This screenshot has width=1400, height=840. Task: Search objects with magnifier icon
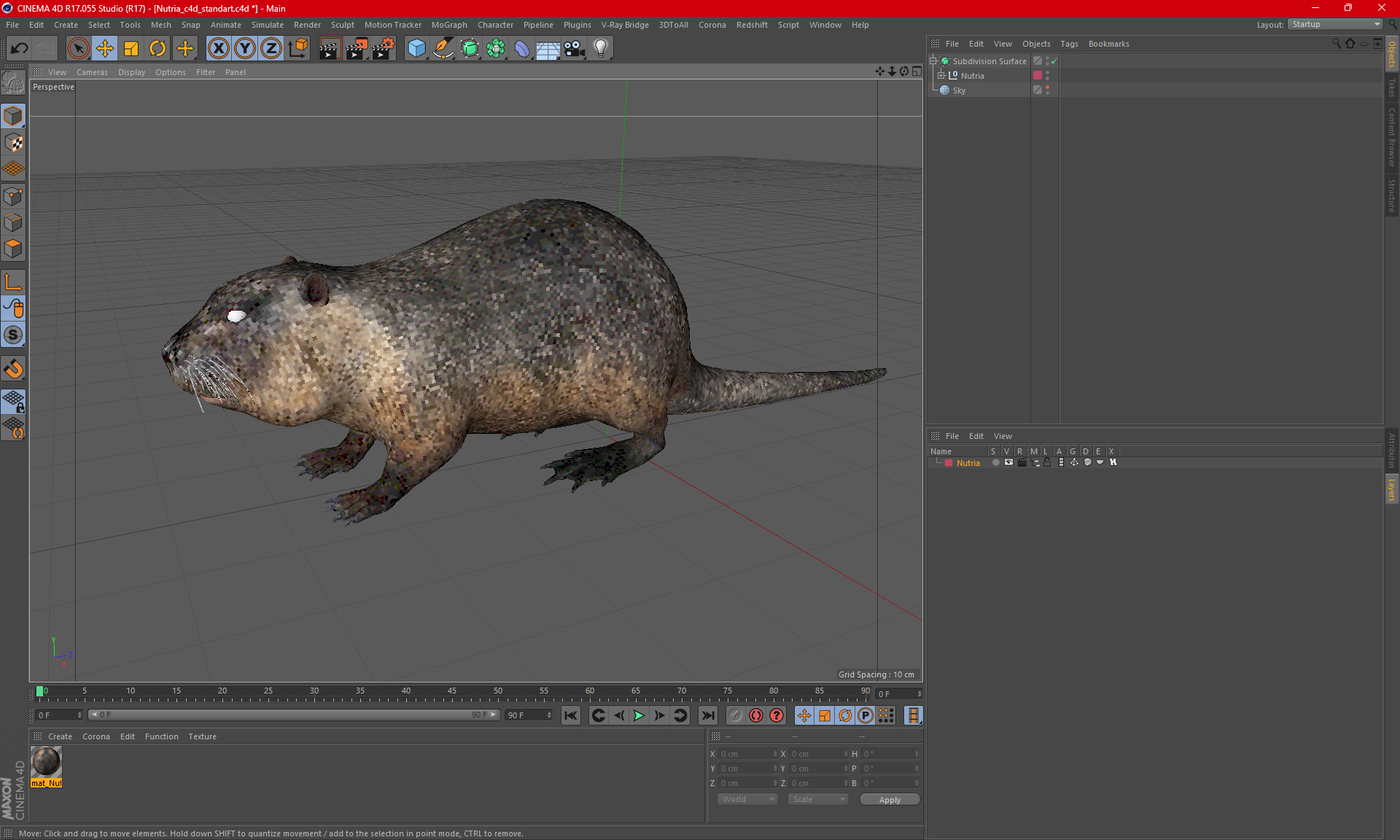[x=1336, y=44]
